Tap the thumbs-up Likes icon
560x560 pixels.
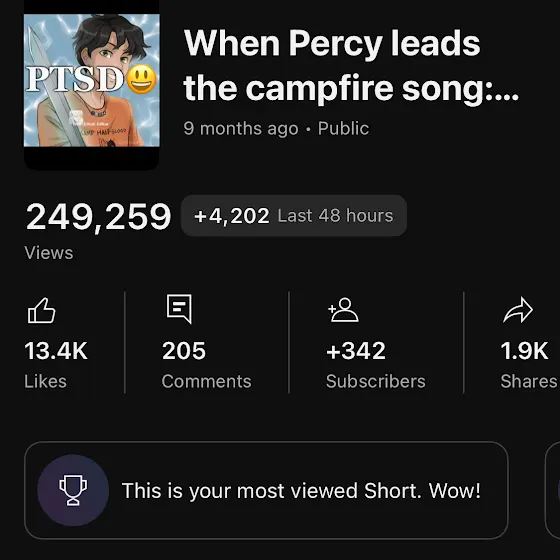(42, 310)
